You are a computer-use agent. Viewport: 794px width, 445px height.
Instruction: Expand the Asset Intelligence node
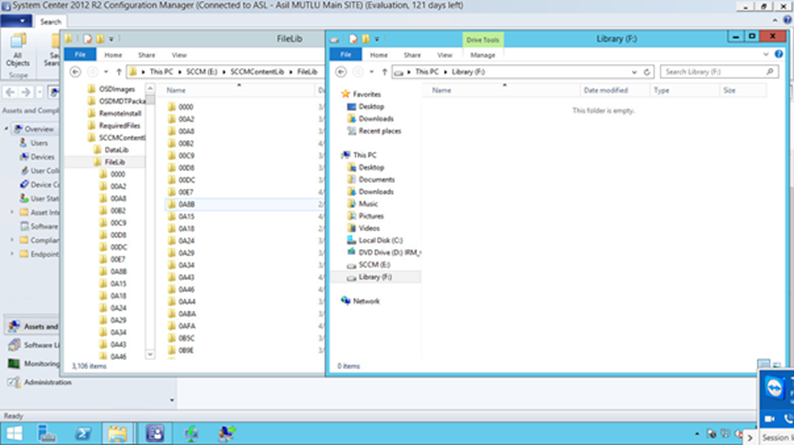tap(12, 213)
